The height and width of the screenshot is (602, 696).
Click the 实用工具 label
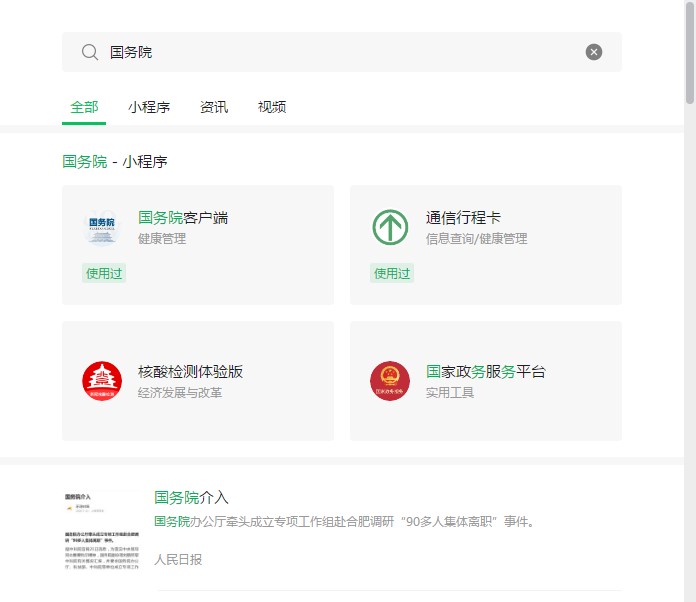(450, 392)
